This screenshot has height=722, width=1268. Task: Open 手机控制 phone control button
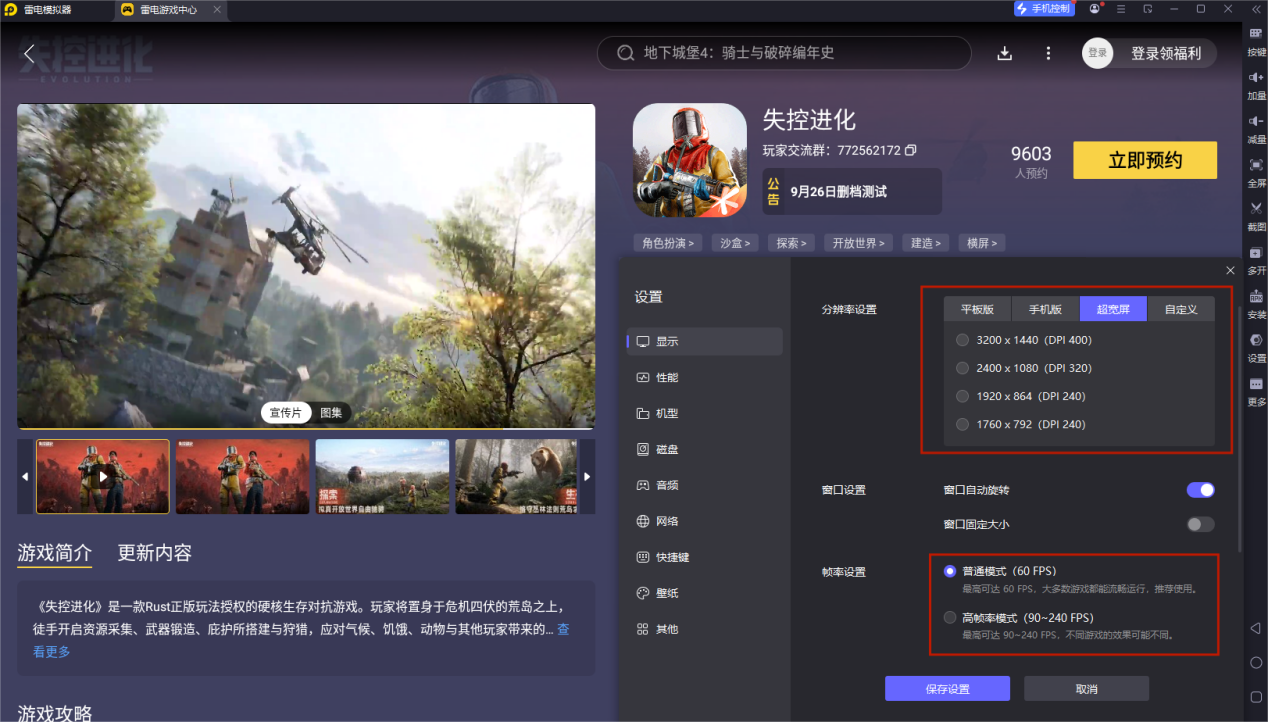click(1044, 9)
